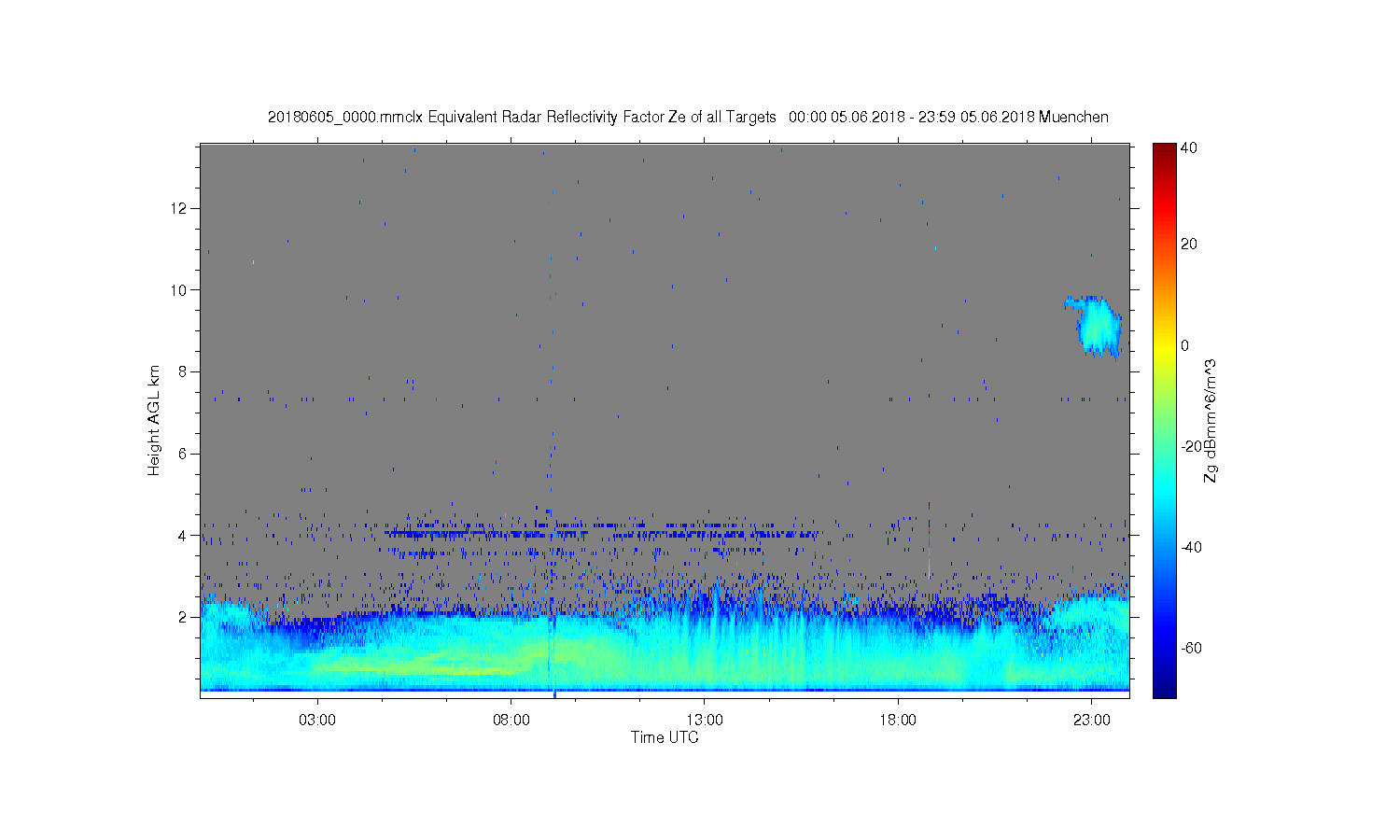Click the height tick label 8
This screenshot has height=840, width=1400.
(184, 371)
